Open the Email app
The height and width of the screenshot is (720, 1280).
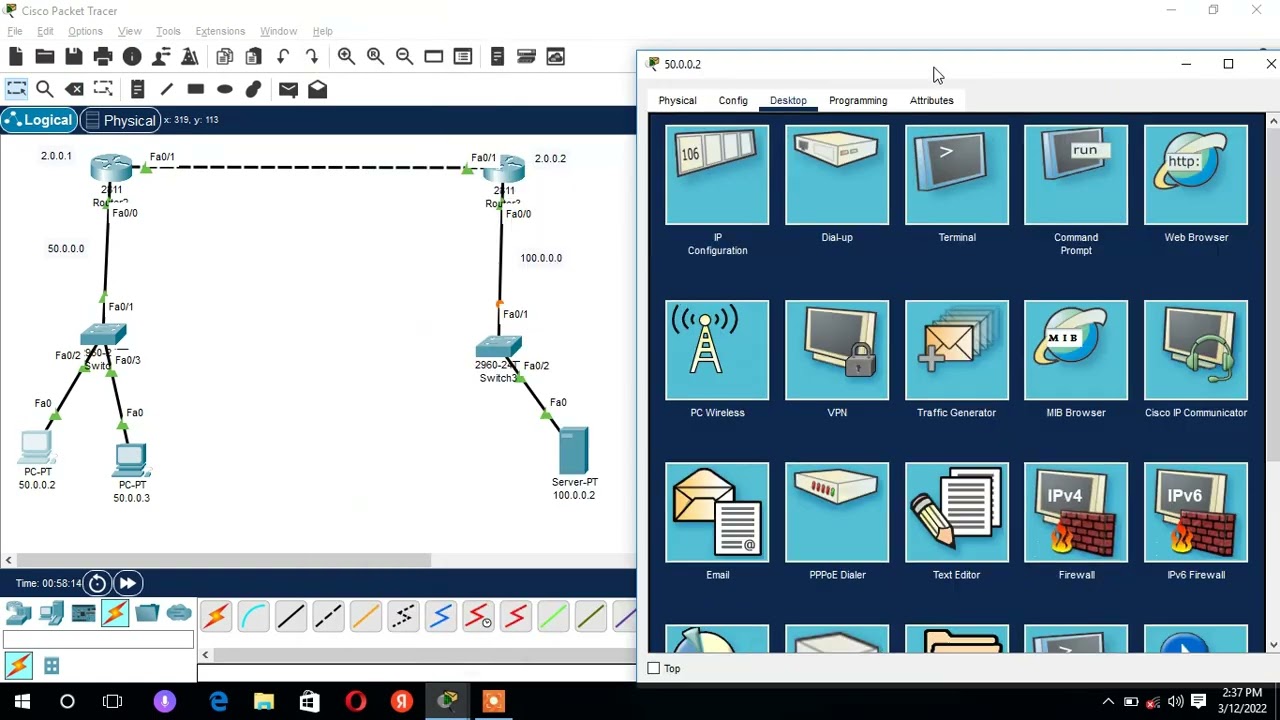coord(717,512)
